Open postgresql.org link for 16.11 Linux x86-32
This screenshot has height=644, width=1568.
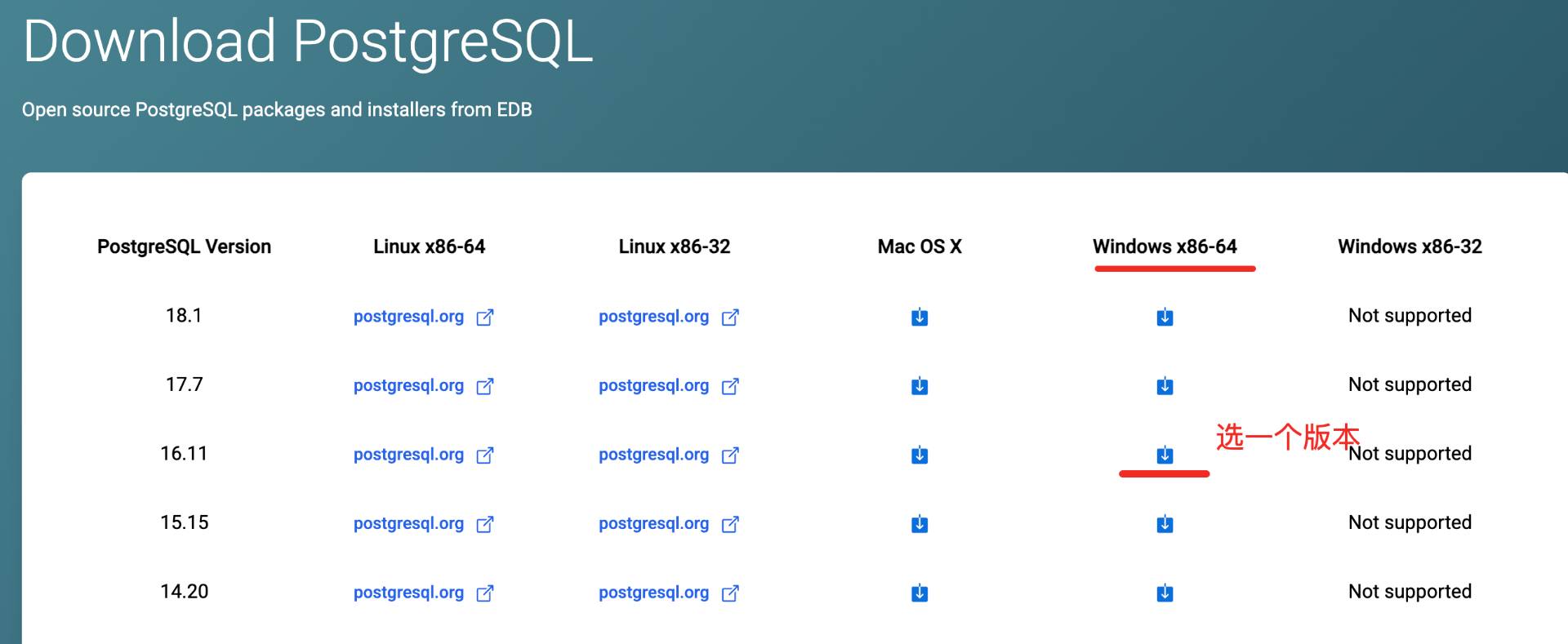coord(653,455)
